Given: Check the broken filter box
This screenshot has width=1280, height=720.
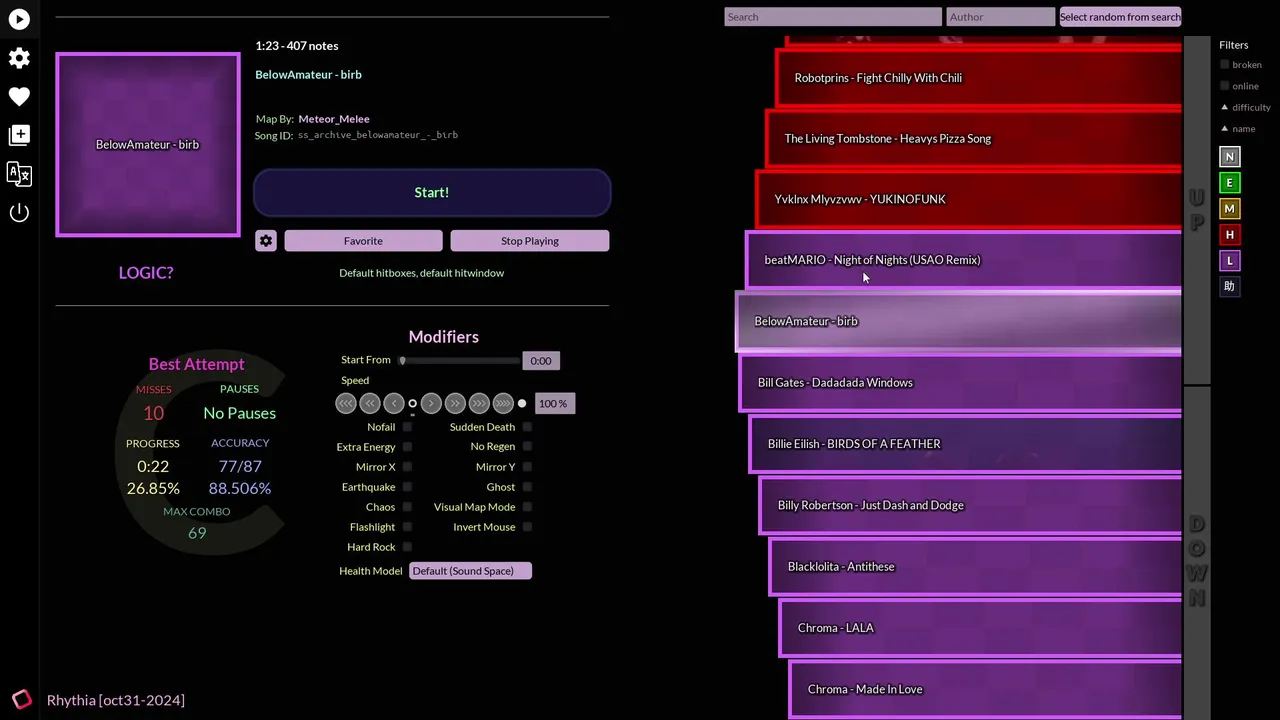Looking at the screenshot, I should click(1225, 65).
